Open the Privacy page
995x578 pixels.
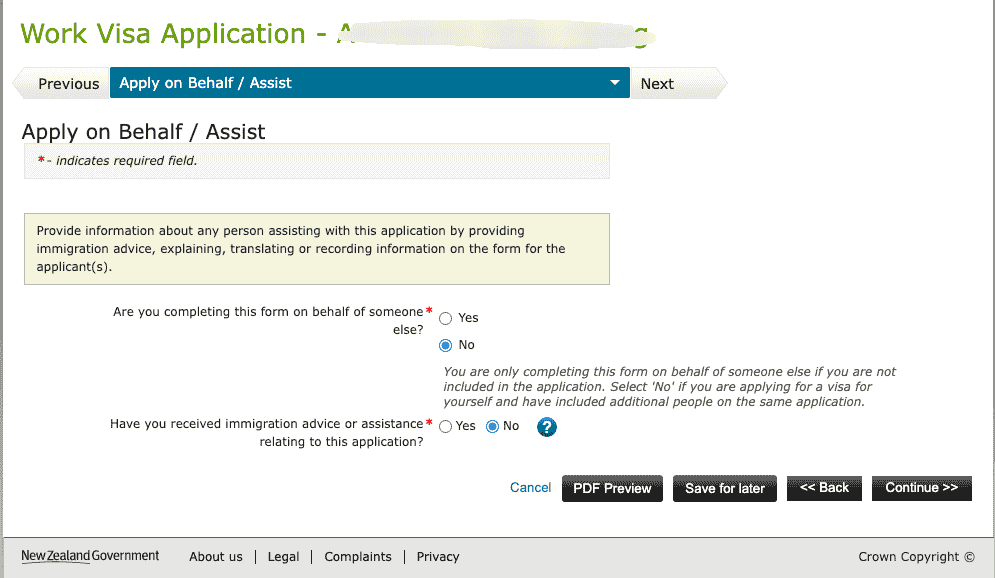437,557
